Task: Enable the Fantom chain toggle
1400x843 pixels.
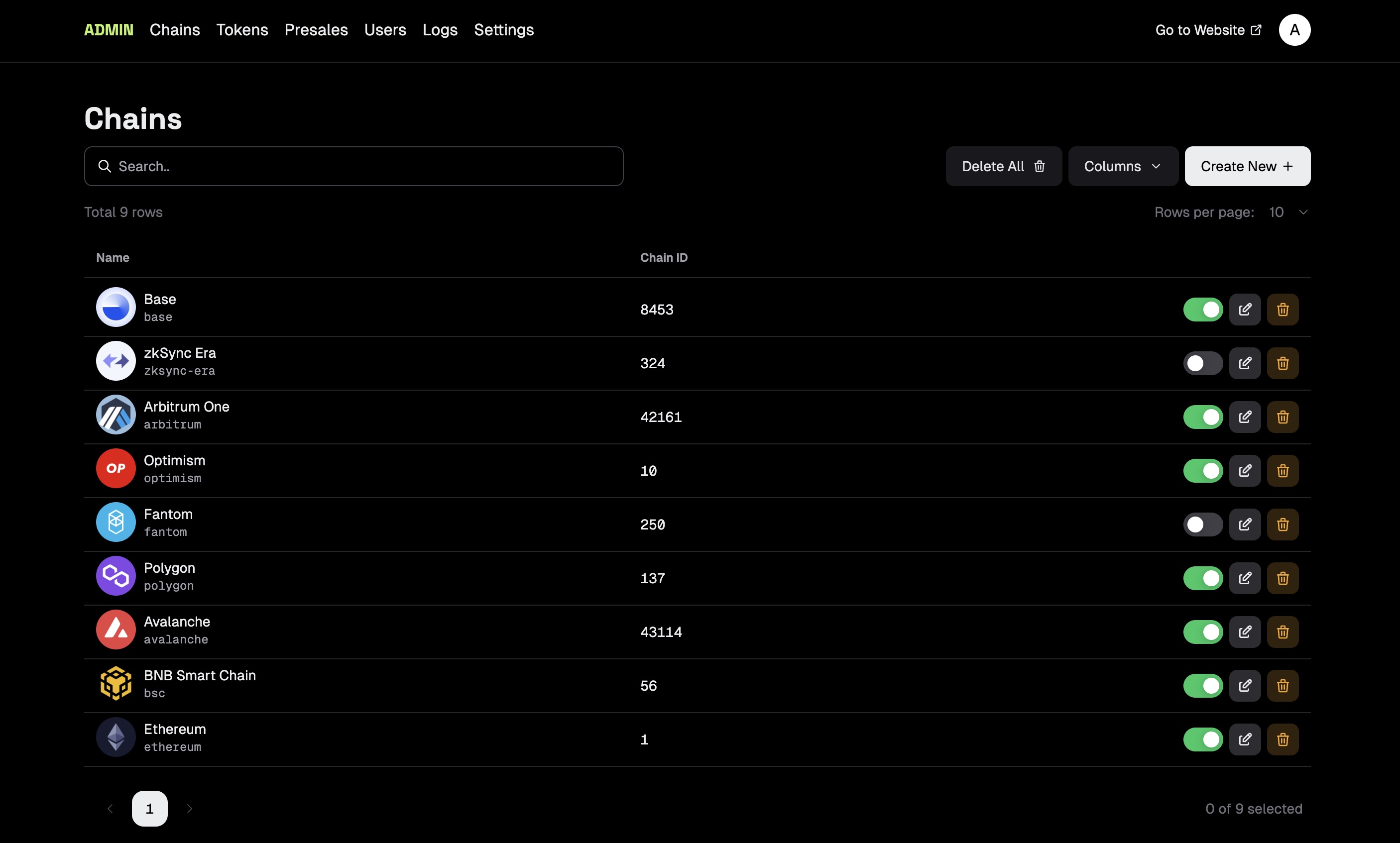Action: 1203,525
